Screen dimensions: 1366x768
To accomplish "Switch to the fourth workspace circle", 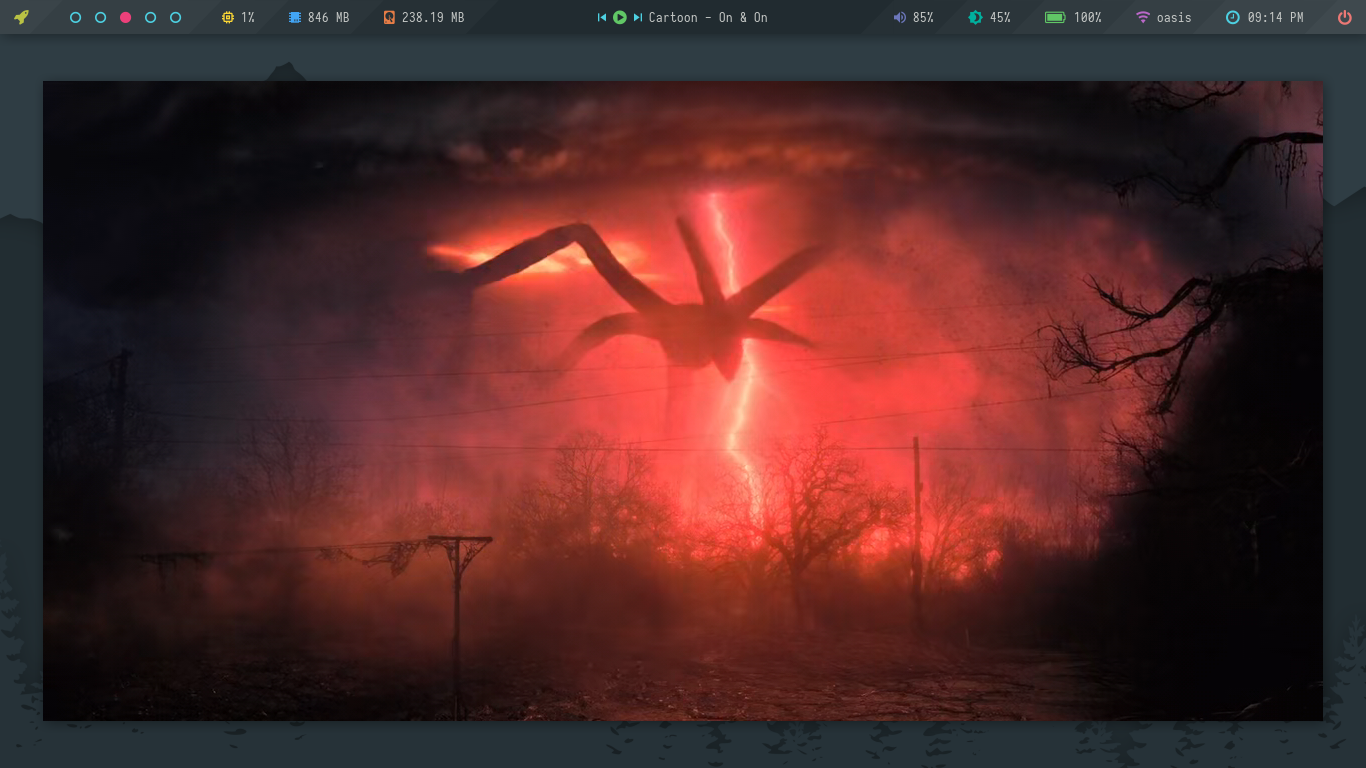I will [150, 17].
